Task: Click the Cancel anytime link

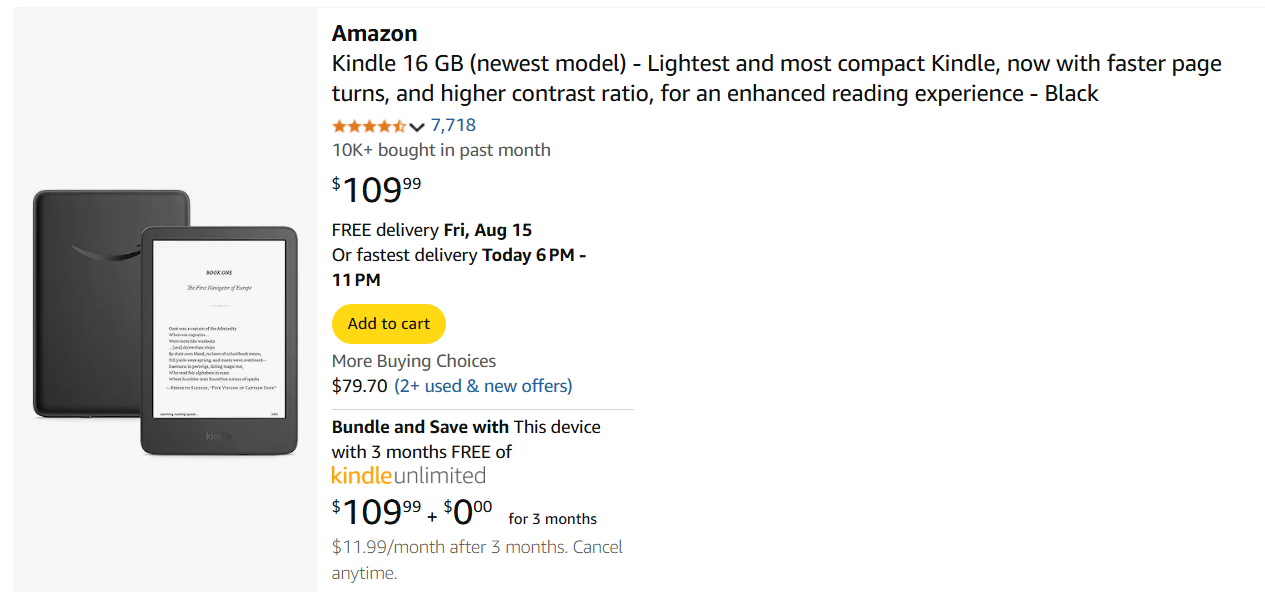Action: pos(601,546)
